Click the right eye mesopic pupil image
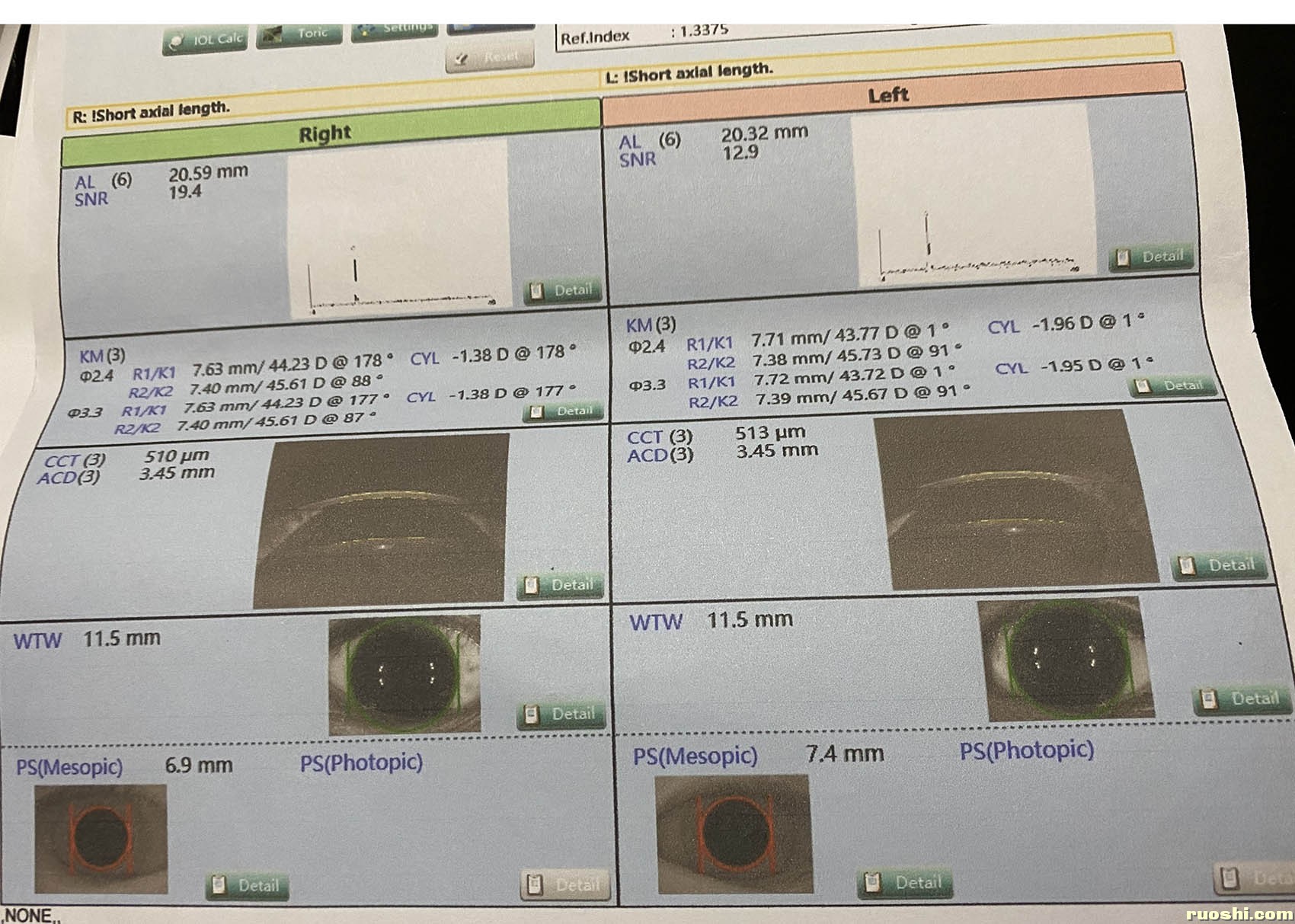1295x924 pixels. point(101,839)
